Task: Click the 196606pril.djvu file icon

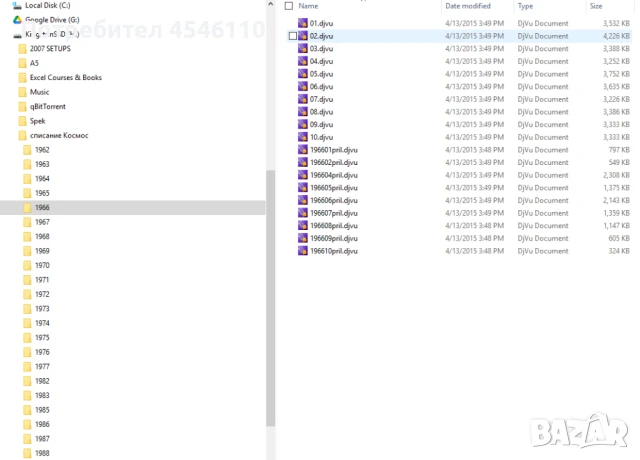Action: click(302, 200)
